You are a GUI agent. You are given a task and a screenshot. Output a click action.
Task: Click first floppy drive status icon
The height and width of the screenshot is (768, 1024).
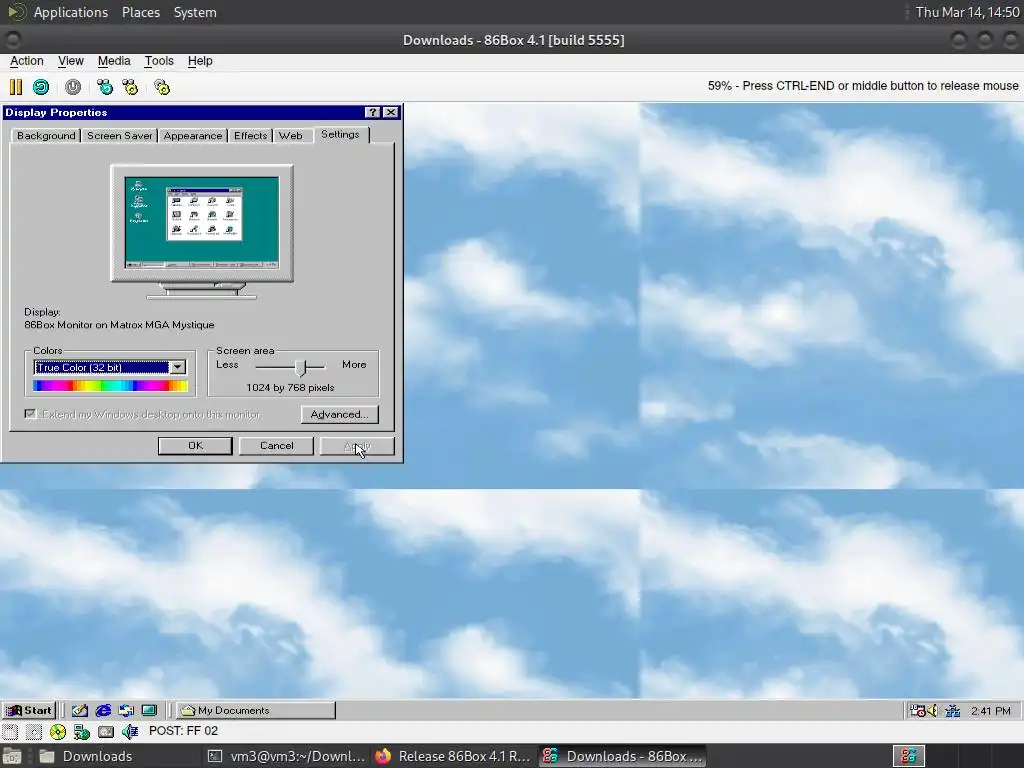coord(10,731)
